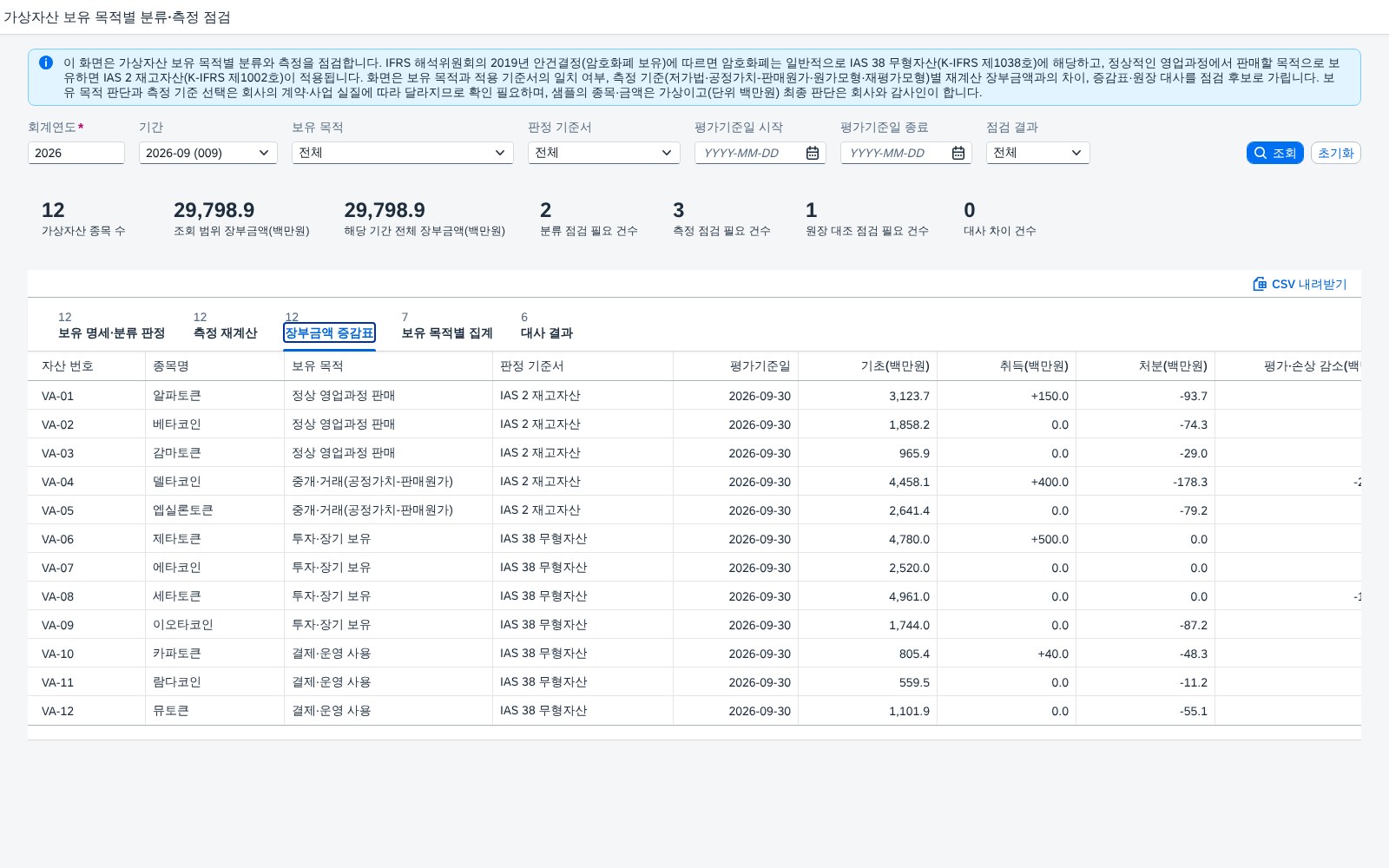
Task: Click the 보유 목적 column header in the table
Action: click(389, 366)
